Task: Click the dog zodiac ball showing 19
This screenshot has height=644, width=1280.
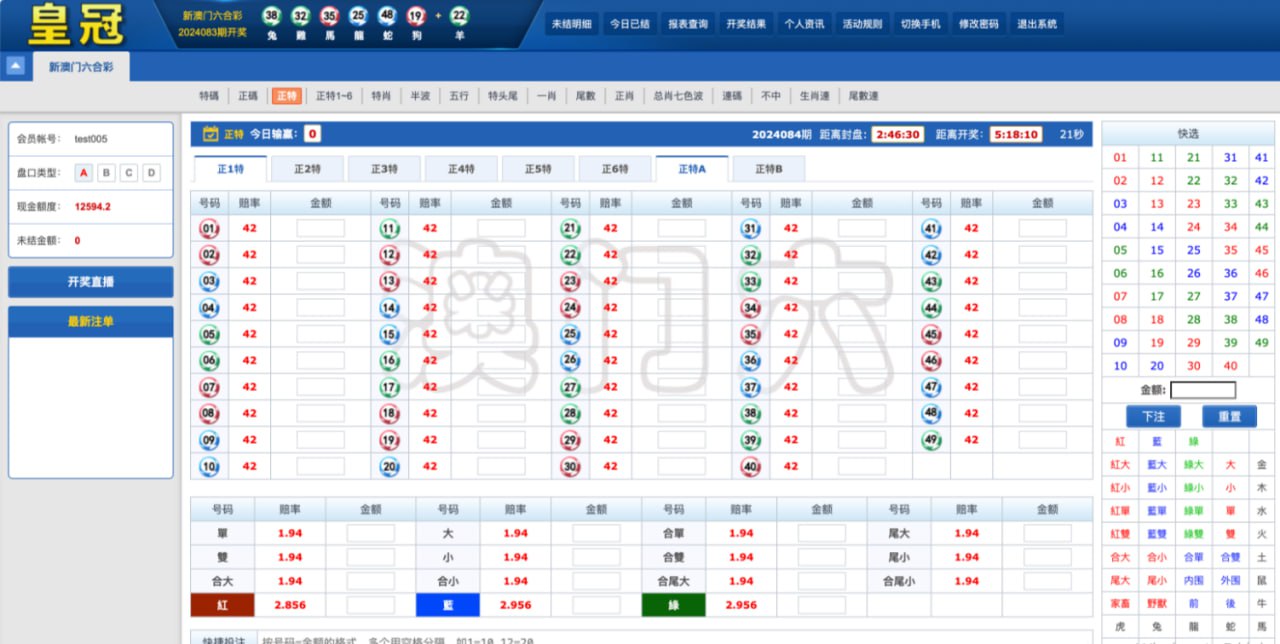Action: (417, 17)
